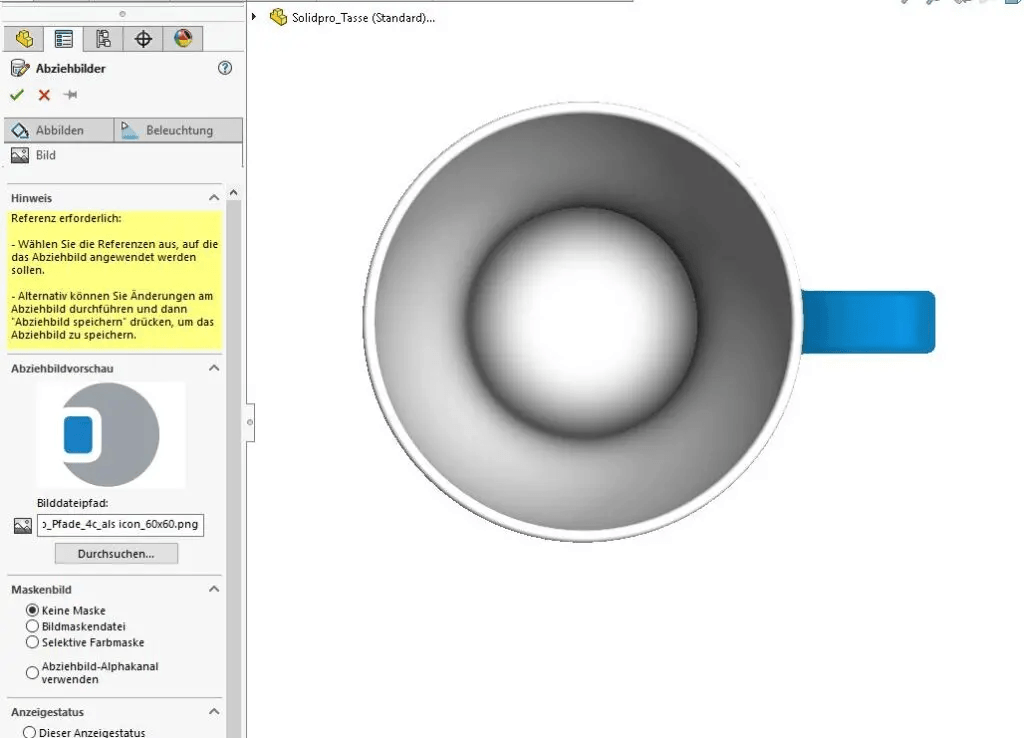The image size is (1024, 738).
Task: Select the Keine Maske option
Action: pyautogui.click(x=33, y=610)
